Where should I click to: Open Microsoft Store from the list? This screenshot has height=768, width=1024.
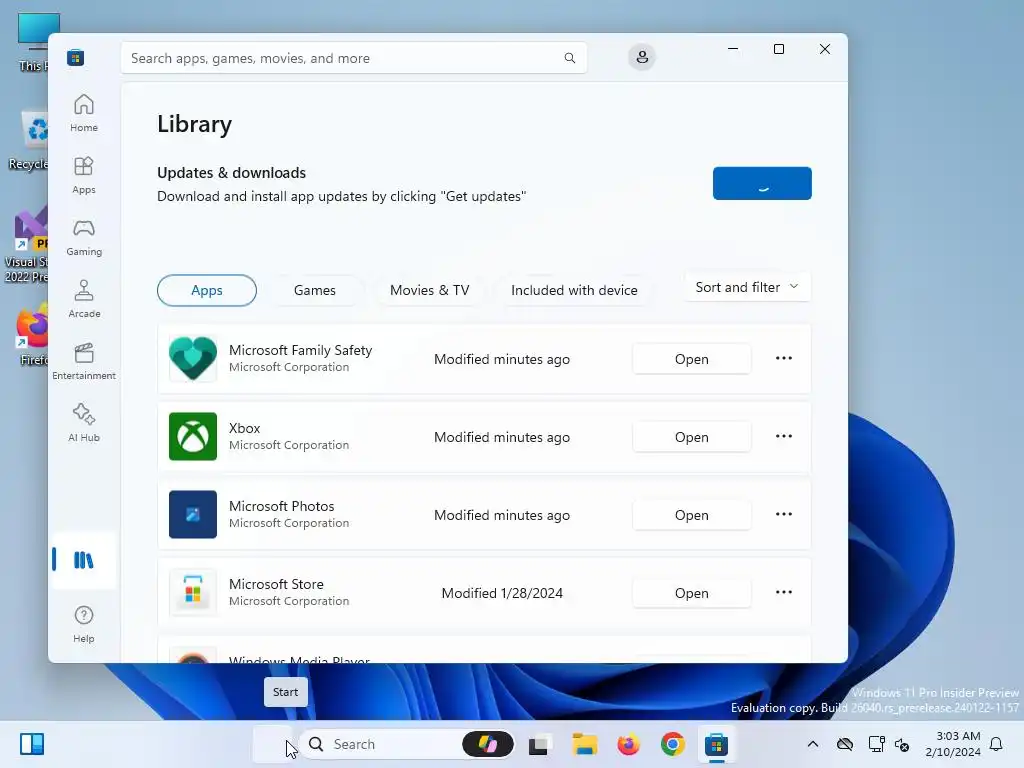click(692, 593)
